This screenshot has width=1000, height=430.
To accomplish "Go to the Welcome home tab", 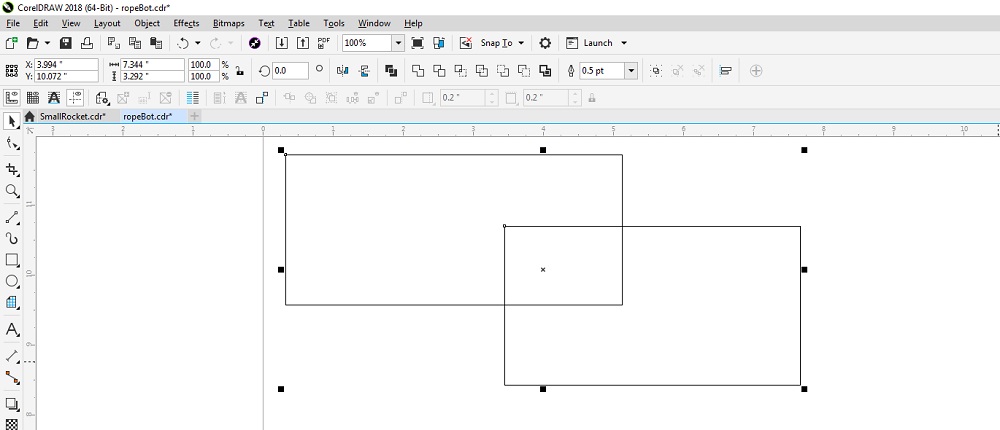I will click(29, 116).
